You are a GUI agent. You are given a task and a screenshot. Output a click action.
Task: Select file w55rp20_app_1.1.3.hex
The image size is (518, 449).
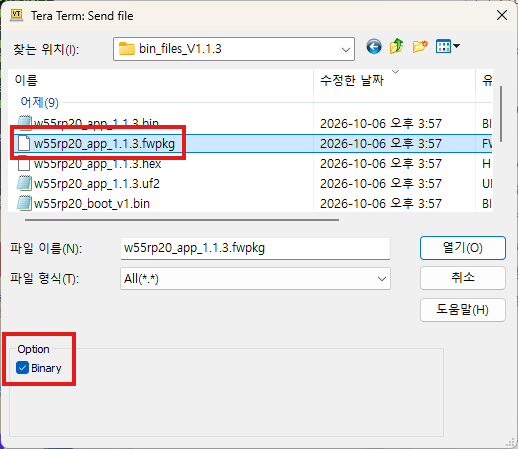[x=97, y=164]
